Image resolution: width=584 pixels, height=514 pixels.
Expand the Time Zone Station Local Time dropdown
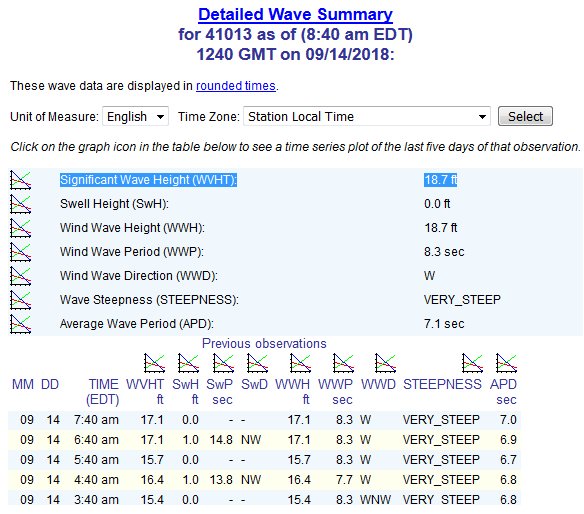367,116
